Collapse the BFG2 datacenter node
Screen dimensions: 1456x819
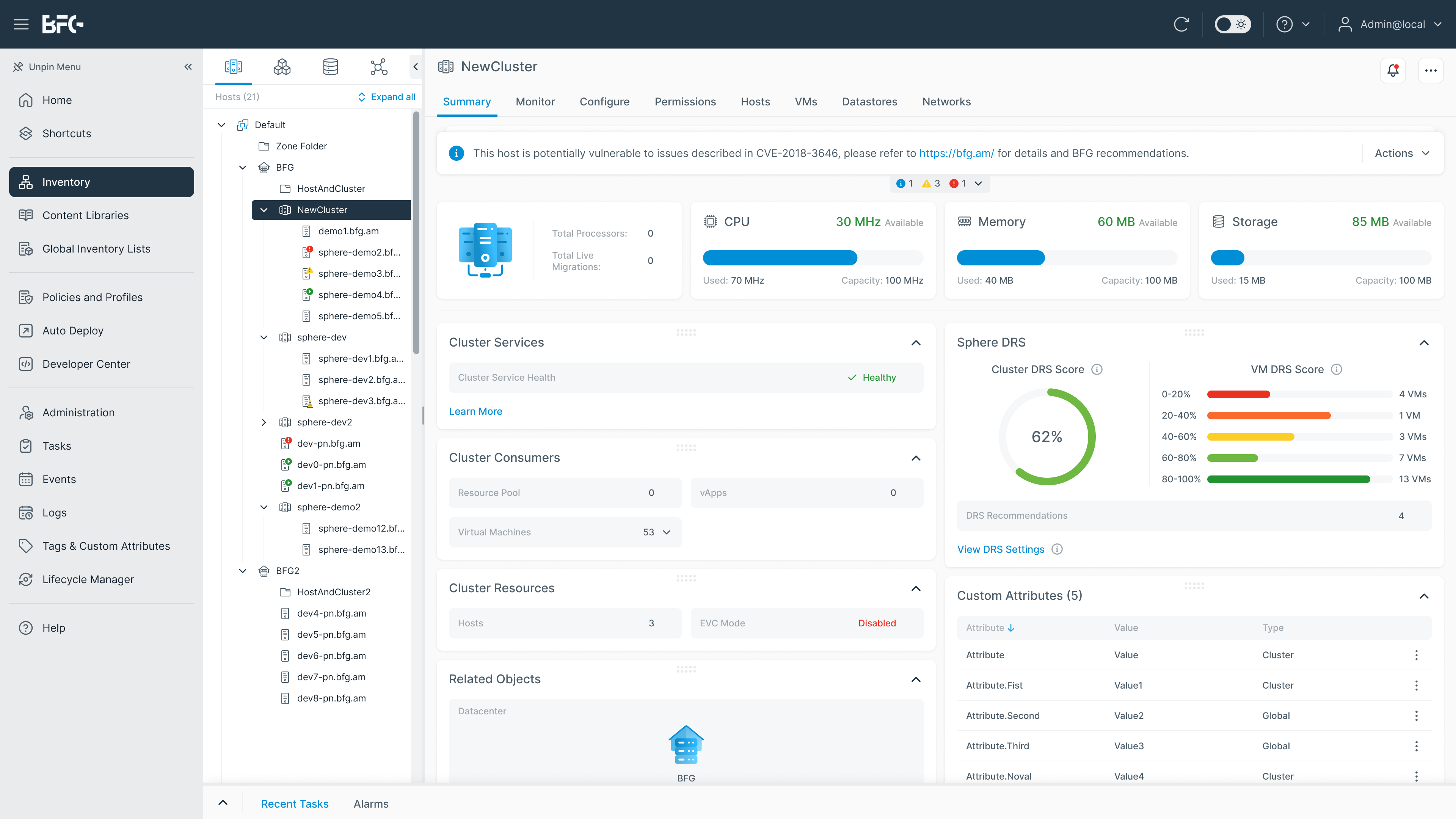coord(243,571)
